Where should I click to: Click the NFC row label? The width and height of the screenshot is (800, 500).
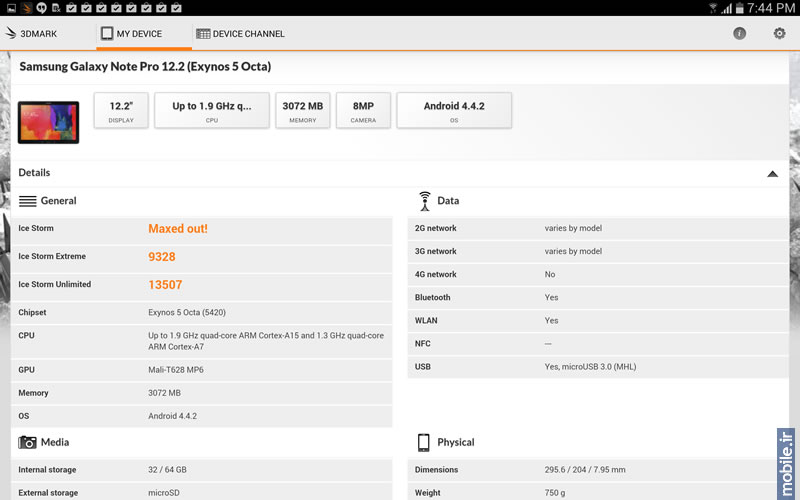[x=422, y=343]
